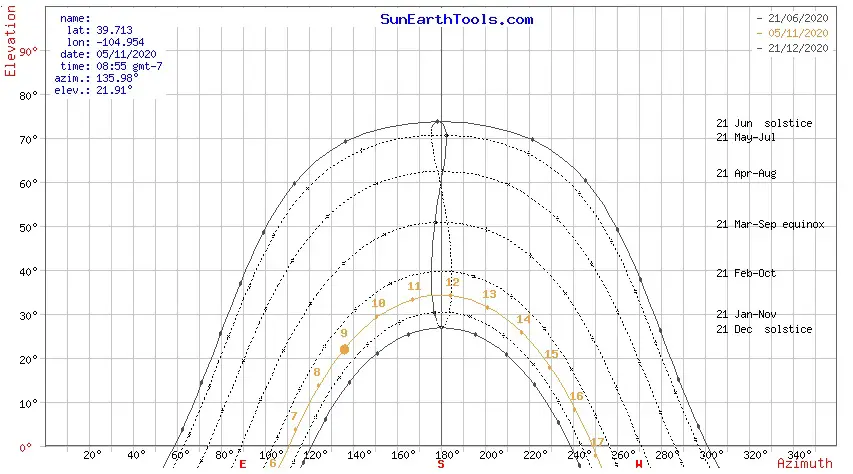This screenshot has height=474, width=853.
Task: Select the 21 Dec solstice curve label
Action: (764, 329)
